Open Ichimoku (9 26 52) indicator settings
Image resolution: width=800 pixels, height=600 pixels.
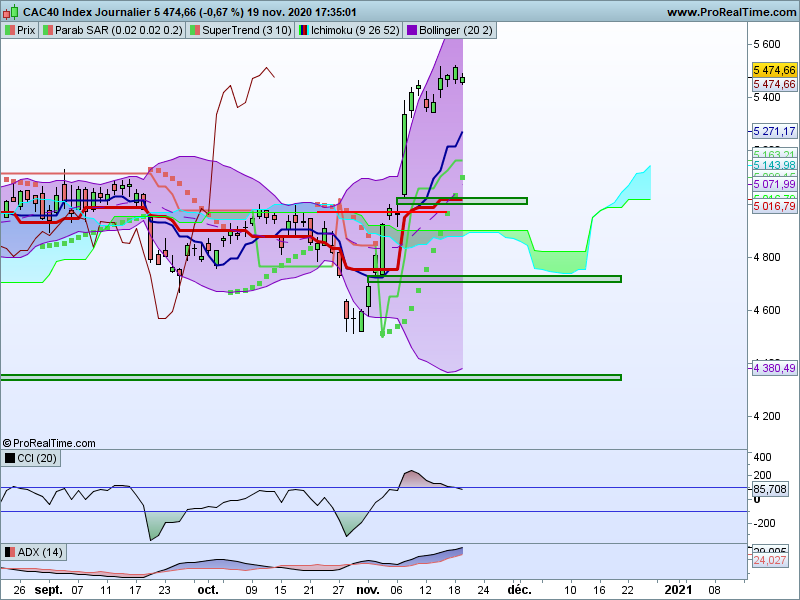point(348,30)
